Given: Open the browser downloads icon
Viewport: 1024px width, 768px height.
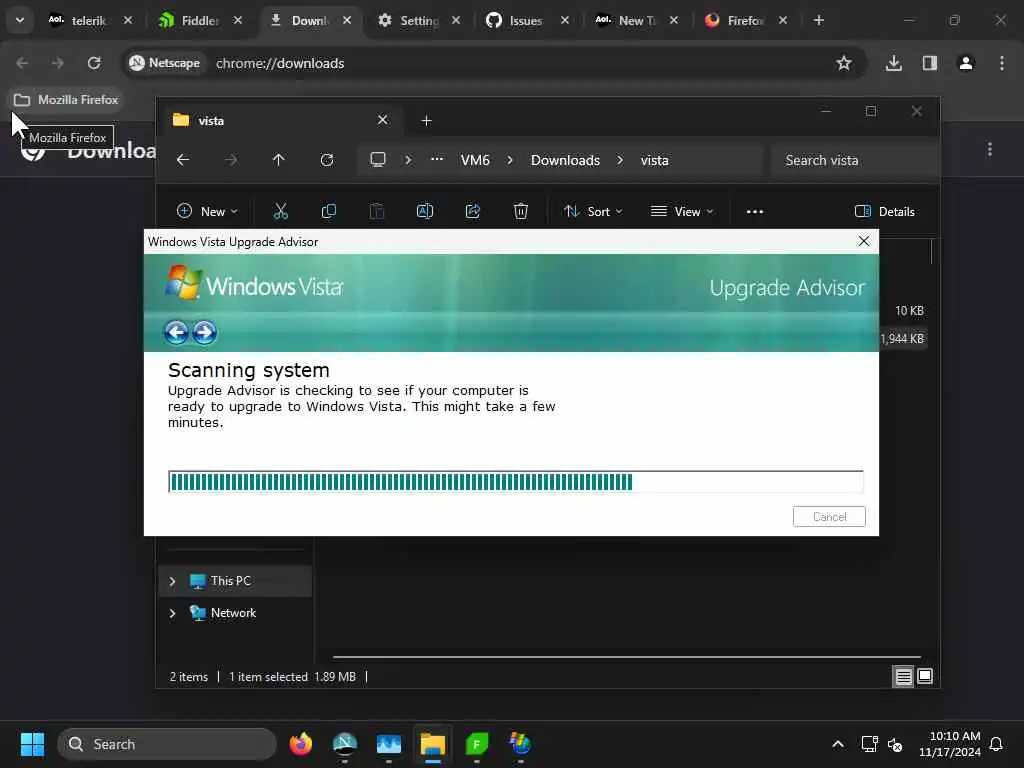Looking at the screenshot, I should (x=893, y=63).
